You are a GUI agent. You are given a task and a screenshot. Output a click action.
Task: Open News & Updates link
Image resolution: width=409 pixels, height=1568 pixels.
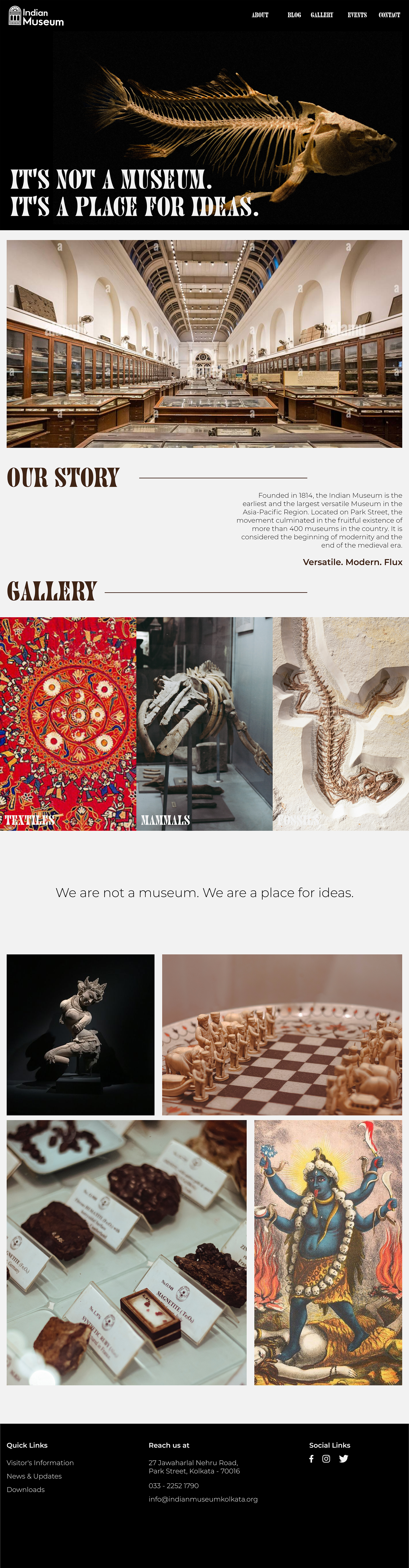tap(34, 1476)
